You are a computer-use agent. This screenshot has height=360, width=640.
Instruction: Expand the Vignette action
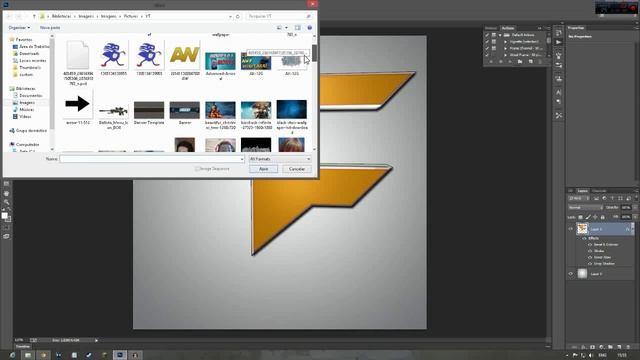(x=505, y=42)
